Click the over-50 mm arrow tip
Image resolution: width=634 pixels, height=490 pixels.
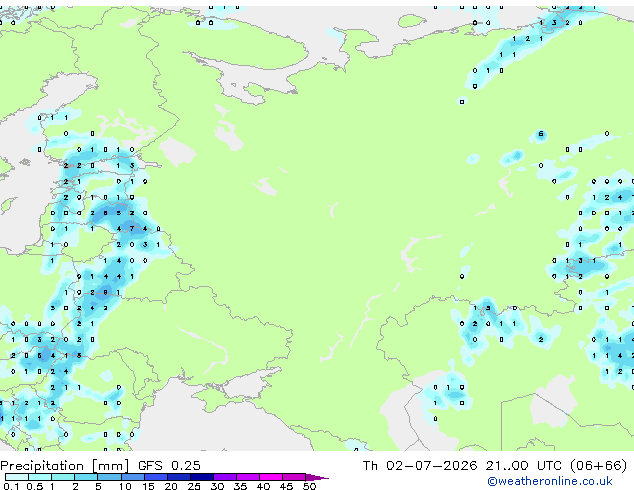[317, 477]
